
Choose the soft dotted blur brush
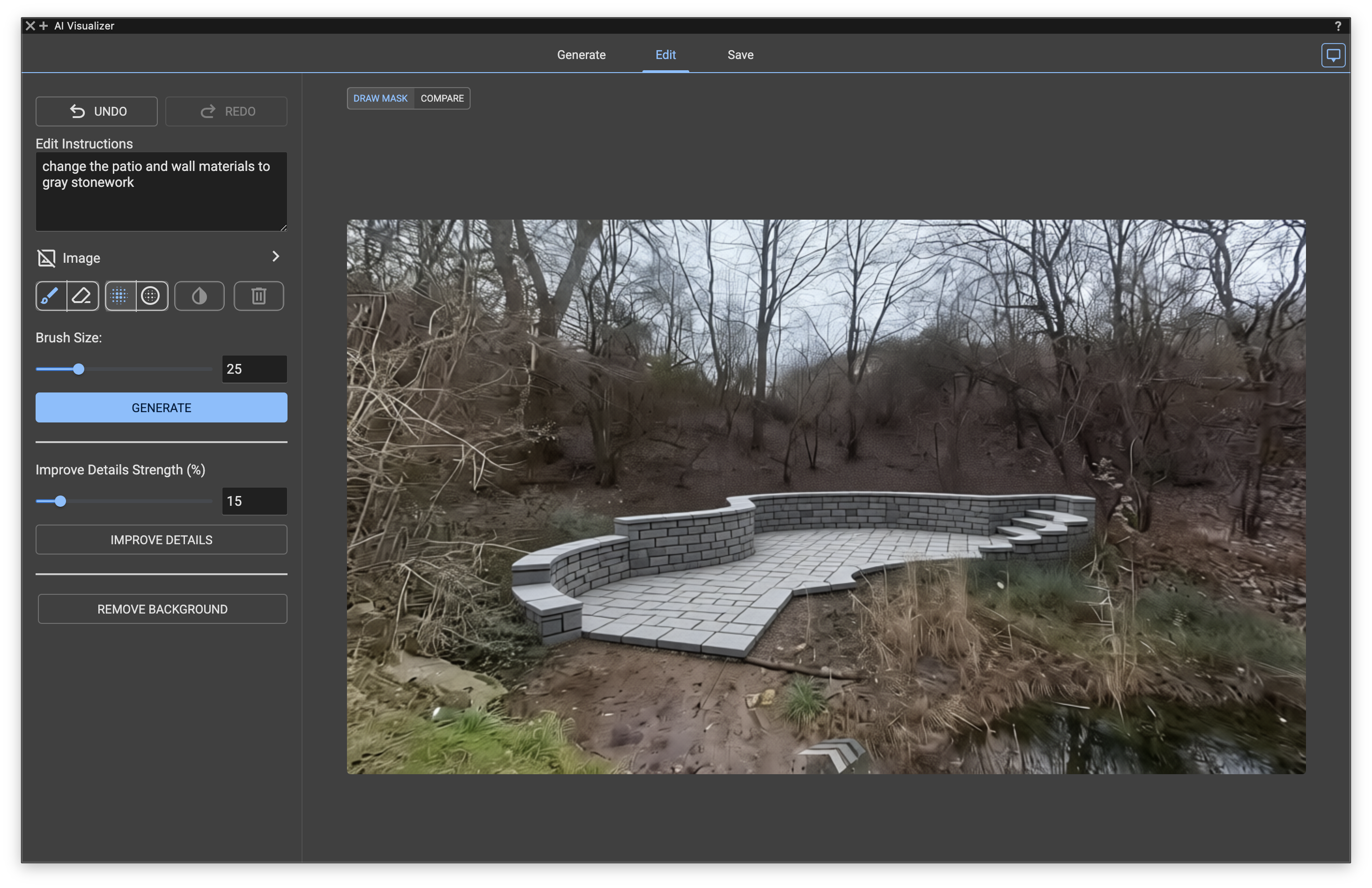point(120,296)
